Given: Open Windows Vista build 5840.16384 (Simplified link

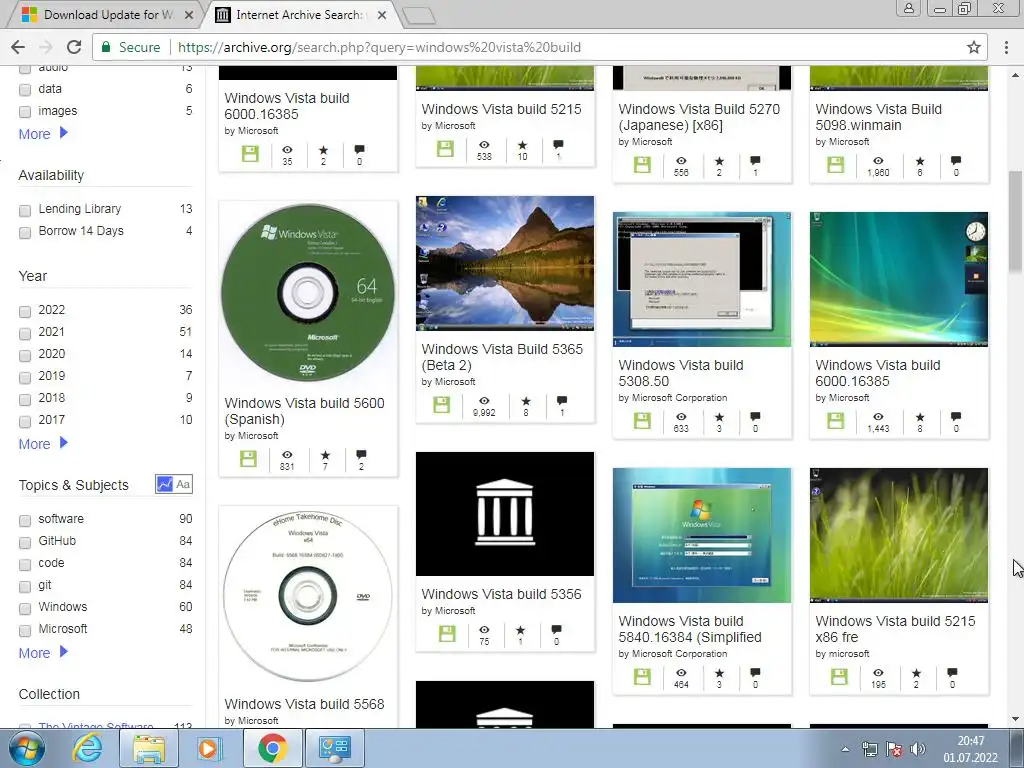Looking at the screenshot, I should (x=690, y=629).
